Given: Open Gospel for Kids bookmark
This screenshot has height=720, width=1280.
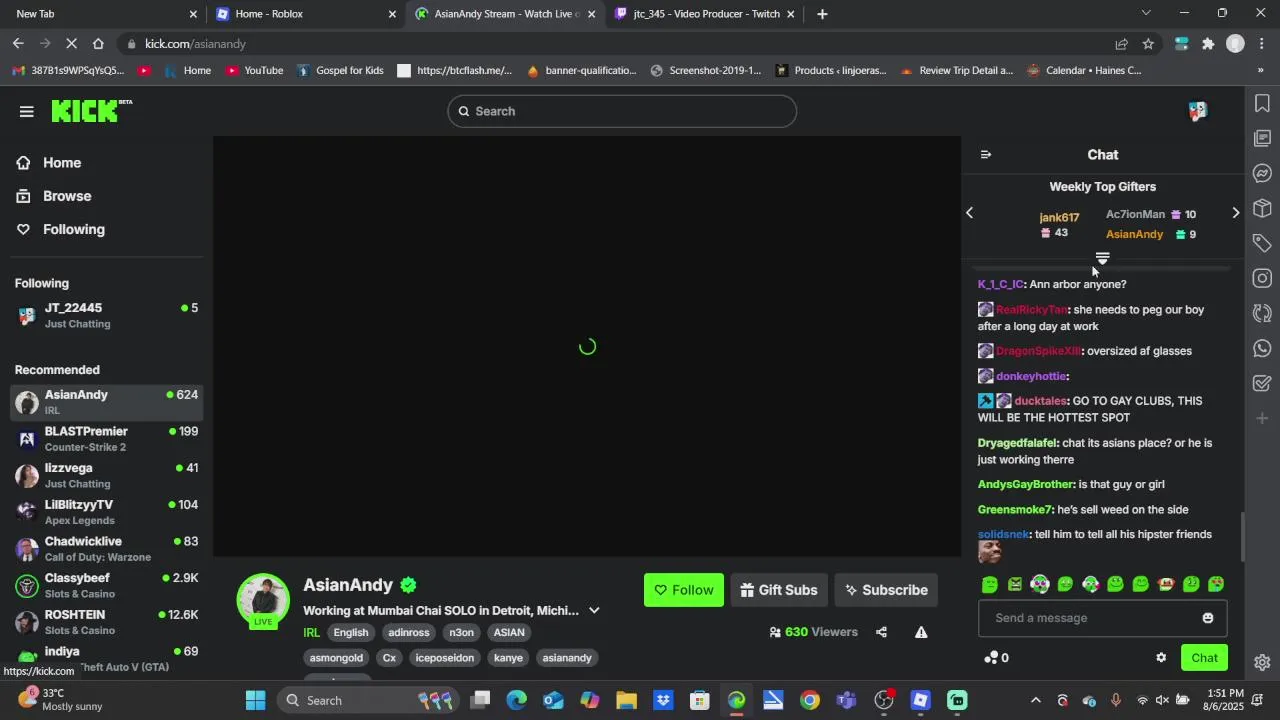Looking at the screenshot, I should coord(340,71).
